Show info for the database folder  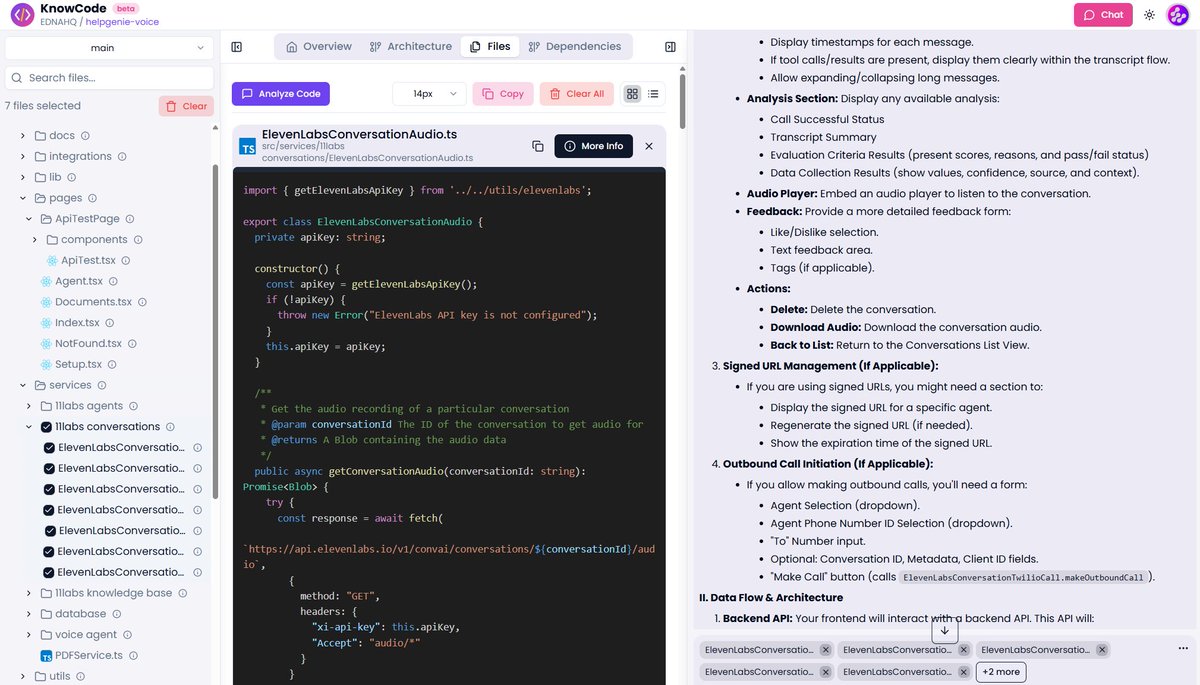(x=116, y=614)
